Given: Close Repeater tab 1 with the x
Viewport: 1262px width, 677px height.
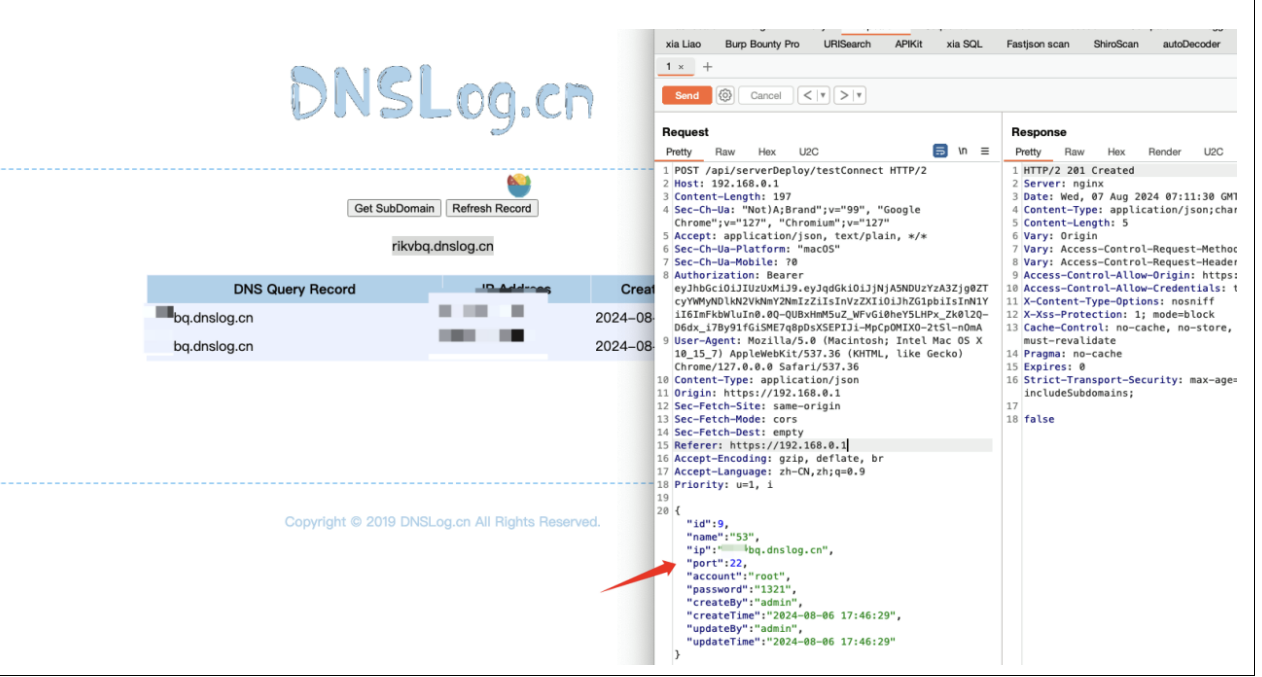Looking at the screenshot, I should (681, 67).
